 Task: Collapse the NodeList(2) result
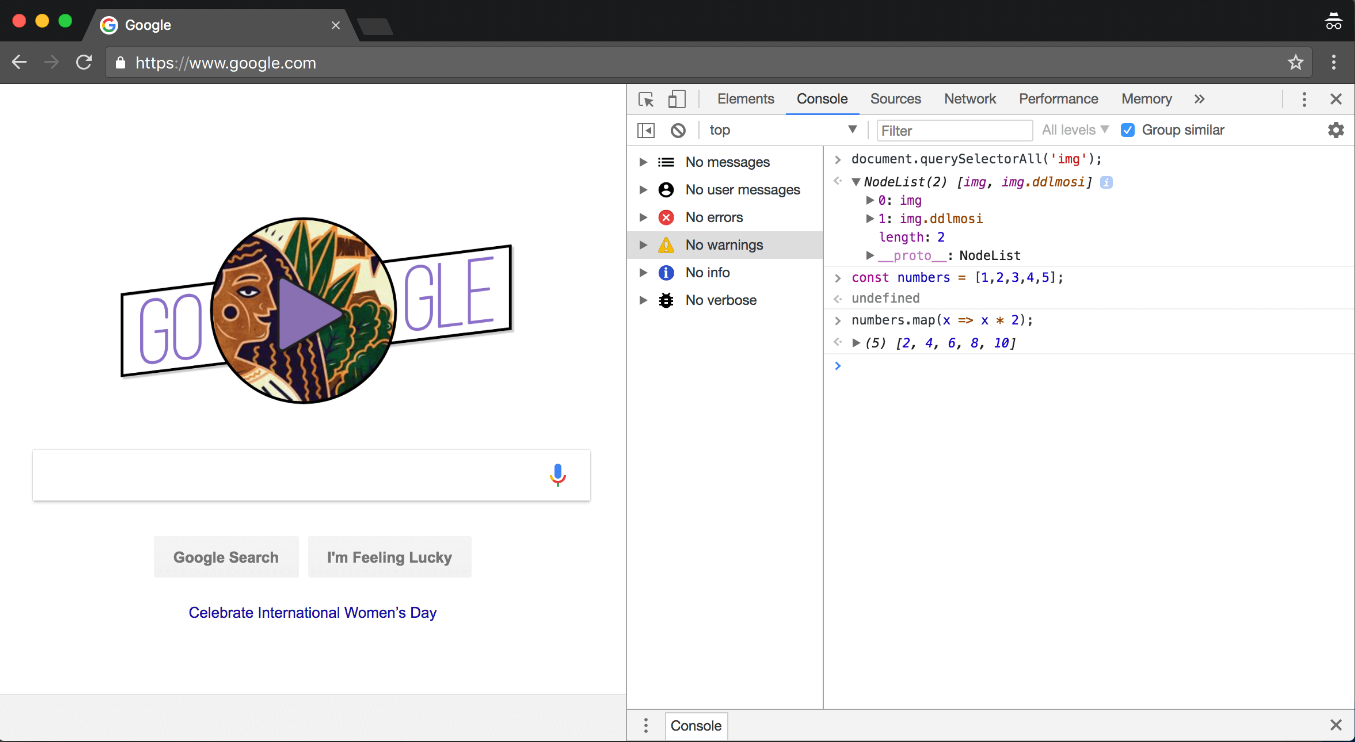856,182
